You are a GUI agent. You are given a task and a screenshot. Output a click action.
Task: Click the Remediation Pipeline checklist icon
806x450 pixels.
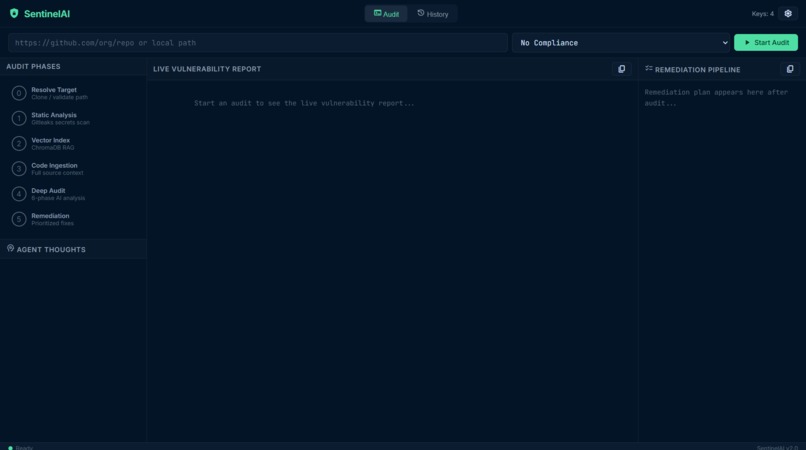(x=649, y=68)
